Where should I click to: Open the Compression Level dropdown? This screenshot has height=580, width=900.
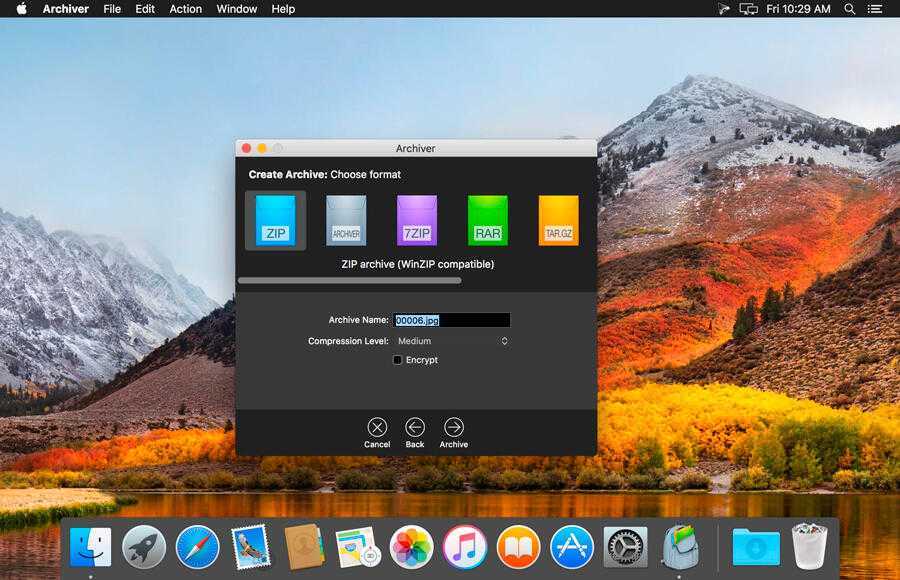[x=452, y=341]
